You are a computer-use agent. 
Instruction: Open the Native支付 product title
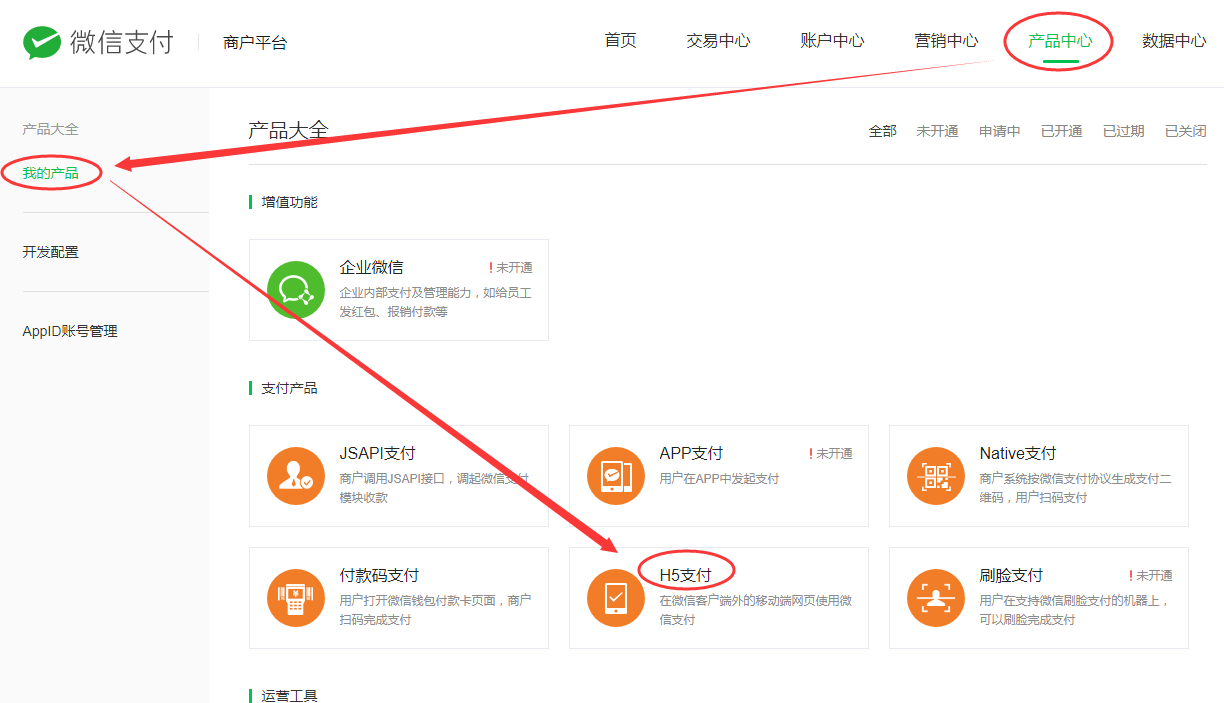(x=1018, y=453)
